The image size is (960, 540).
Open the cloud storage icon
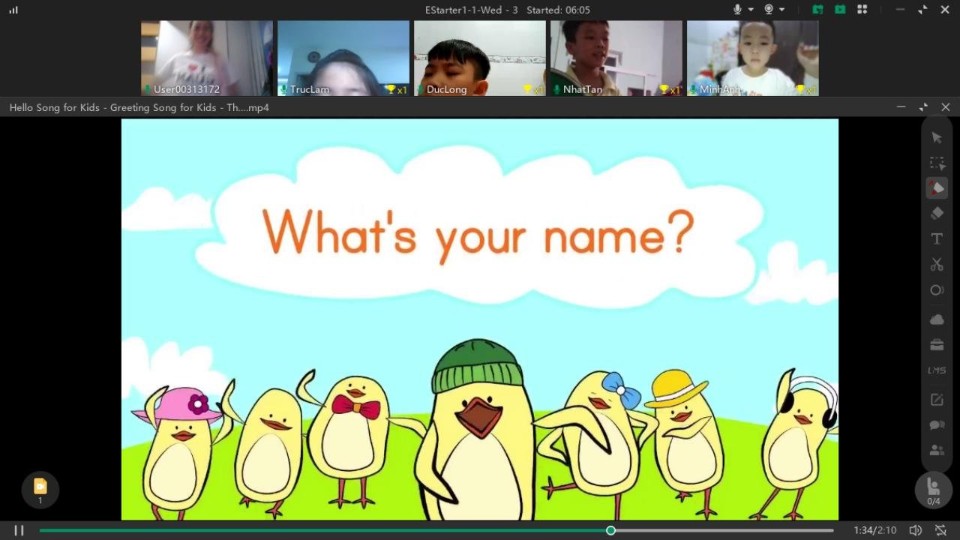[937, 319]
